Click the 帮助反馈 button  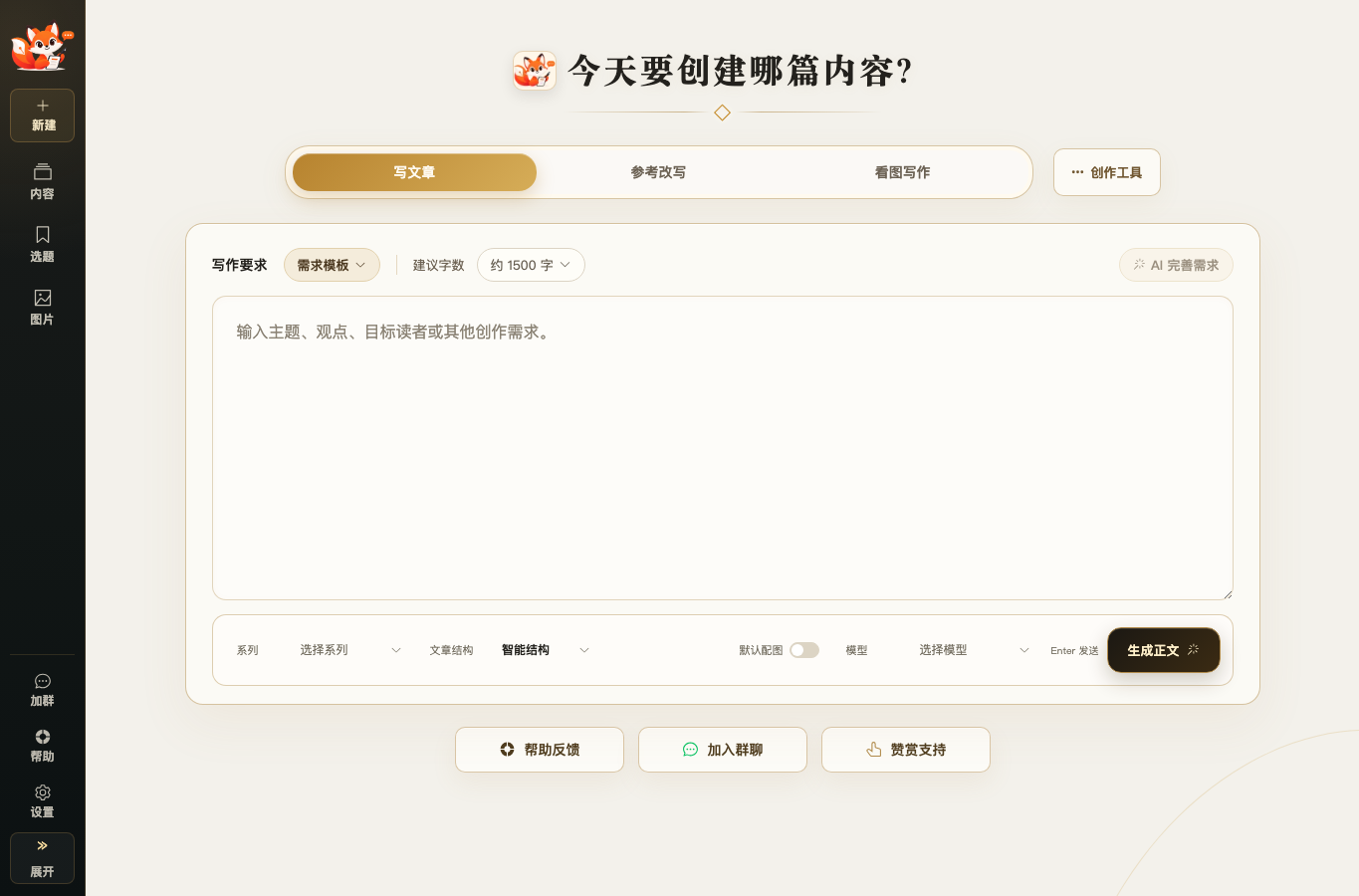pyautogui.click(x=540, y=750)
